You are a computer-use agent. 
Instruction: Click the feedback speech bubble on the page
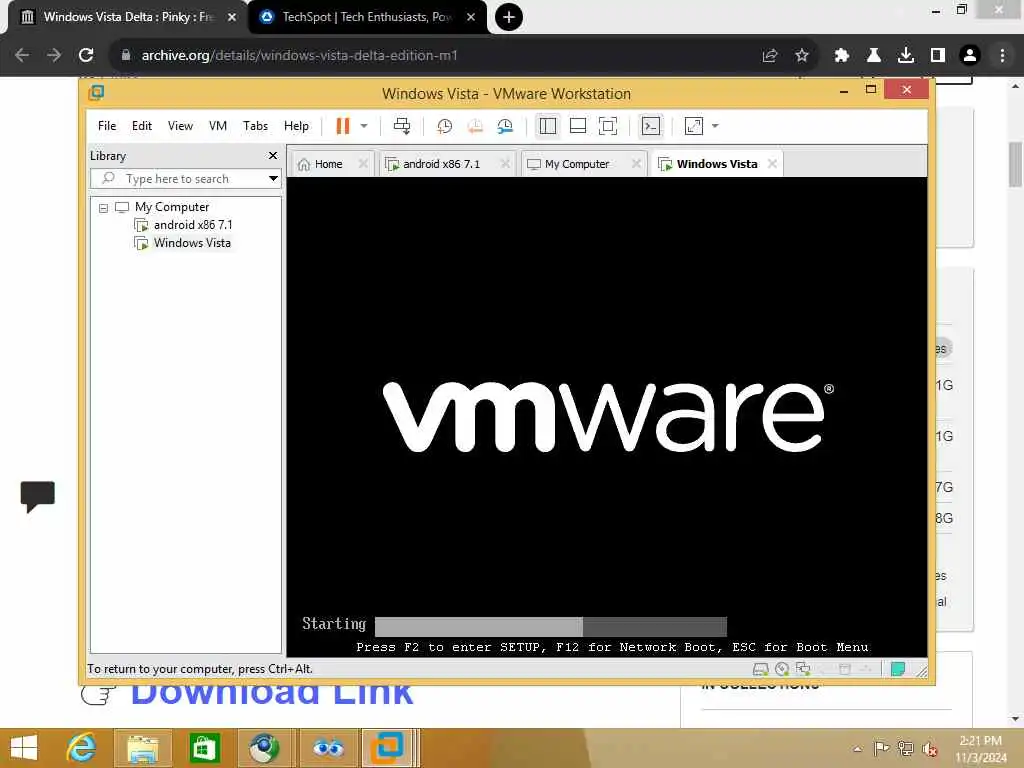coord(37,496)
